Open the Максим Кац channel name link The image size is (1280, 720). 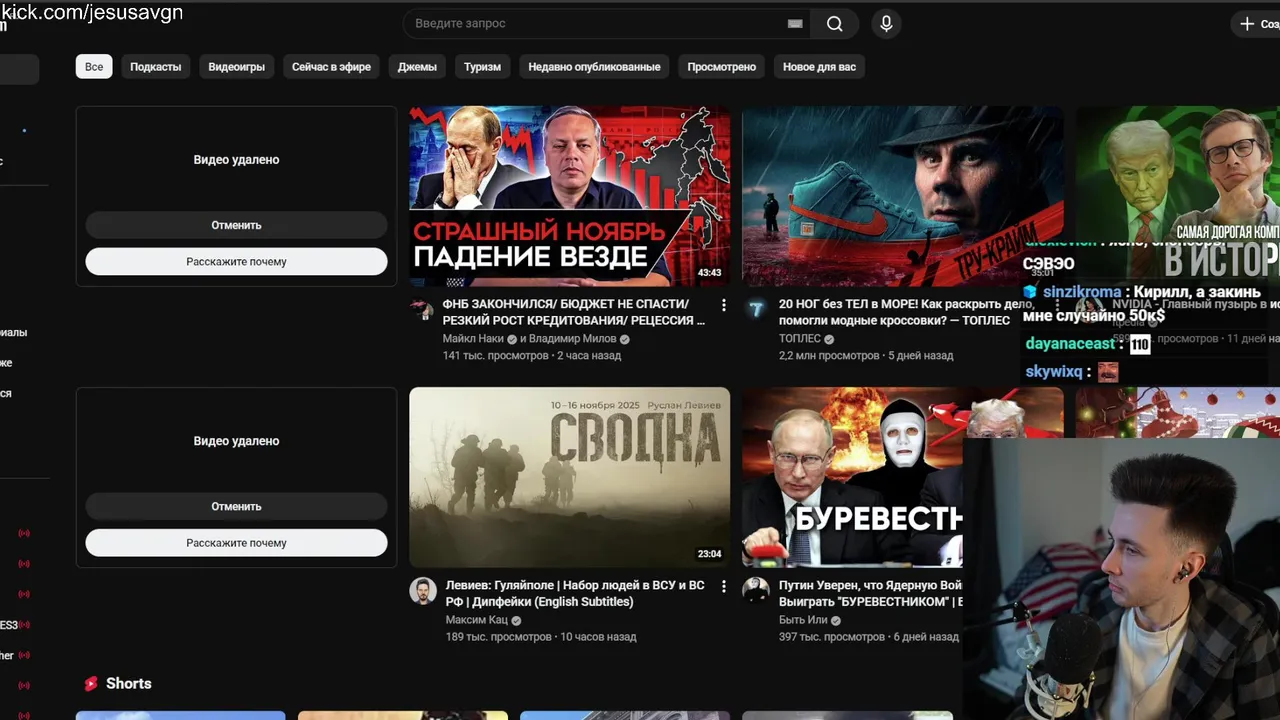[x=477, y=620]
